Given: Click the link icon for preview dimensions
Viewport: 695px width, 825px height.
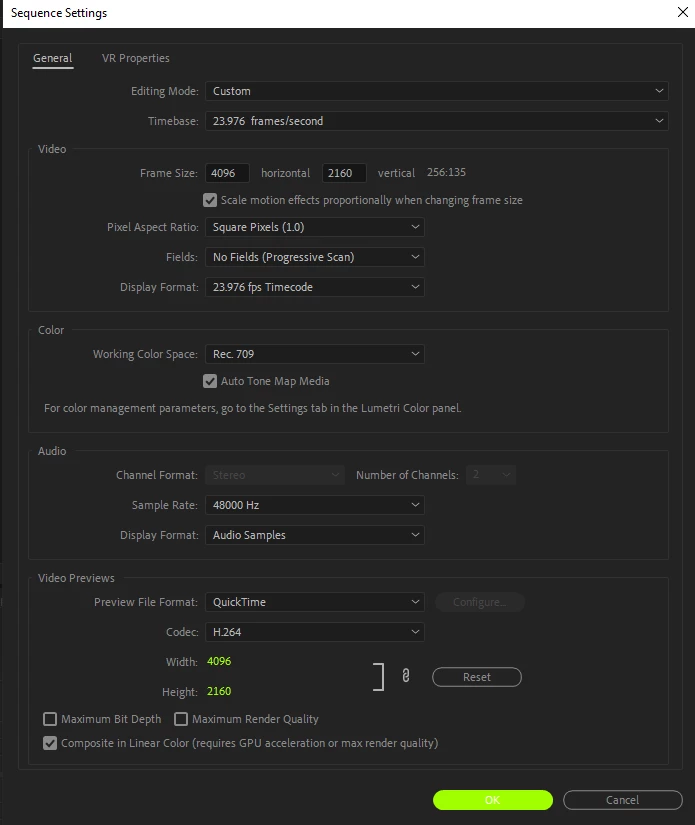Looking at the screenshot, I should pos(406,676).
